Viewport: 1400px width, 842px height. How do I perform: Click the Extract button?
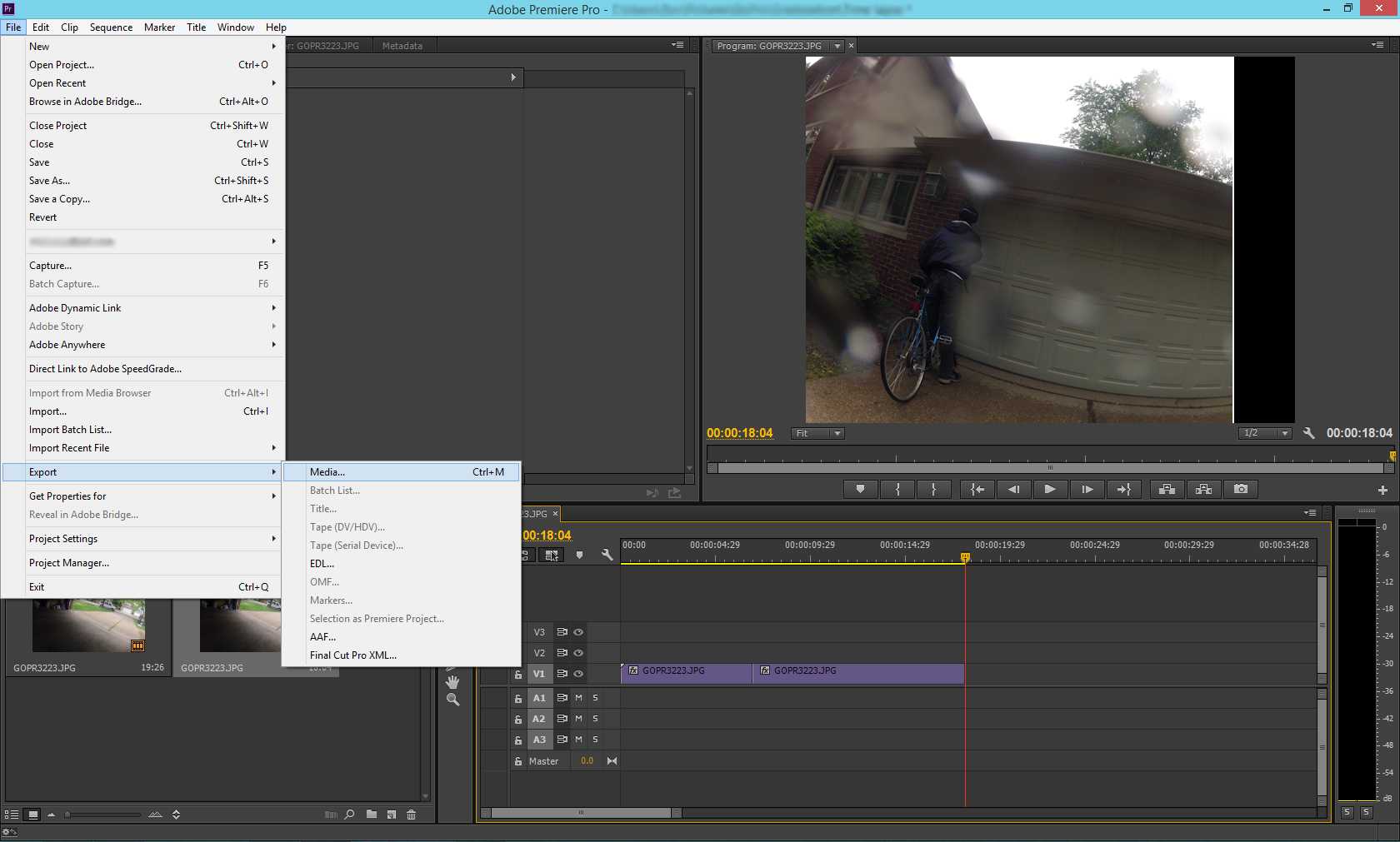(1203, 490)
